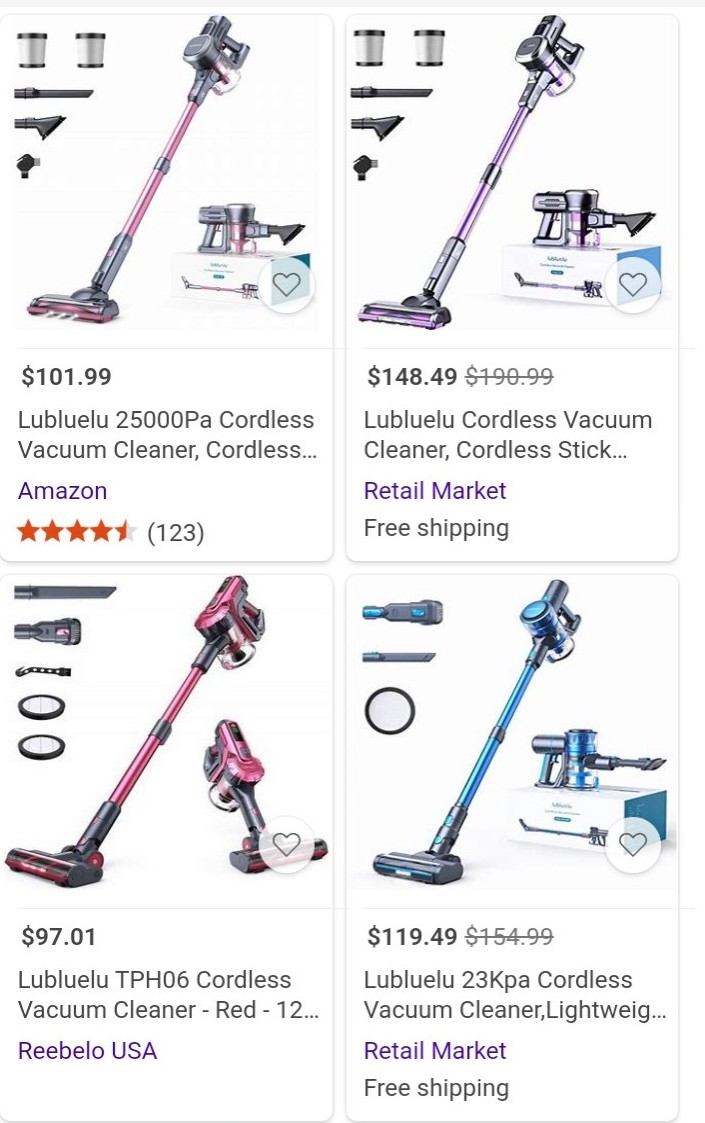Visit the Amazon seller link

point(62,491)
